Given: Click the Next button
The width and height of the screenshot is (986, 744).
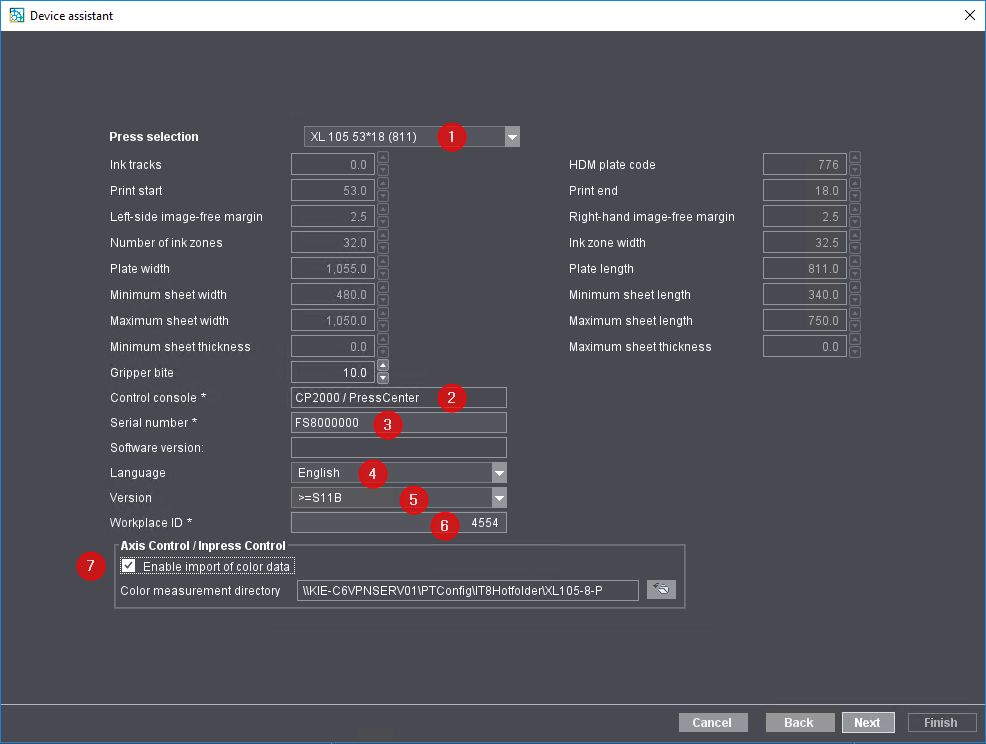Looking at the screenshot, I should pyautogui.click(x=867, y=722).
